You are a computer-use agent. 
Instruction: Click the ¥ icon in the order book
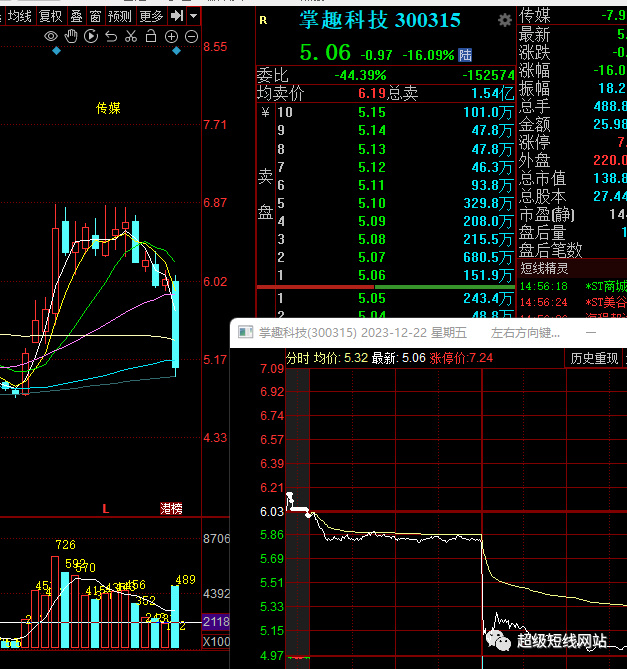tap(265, 112)
